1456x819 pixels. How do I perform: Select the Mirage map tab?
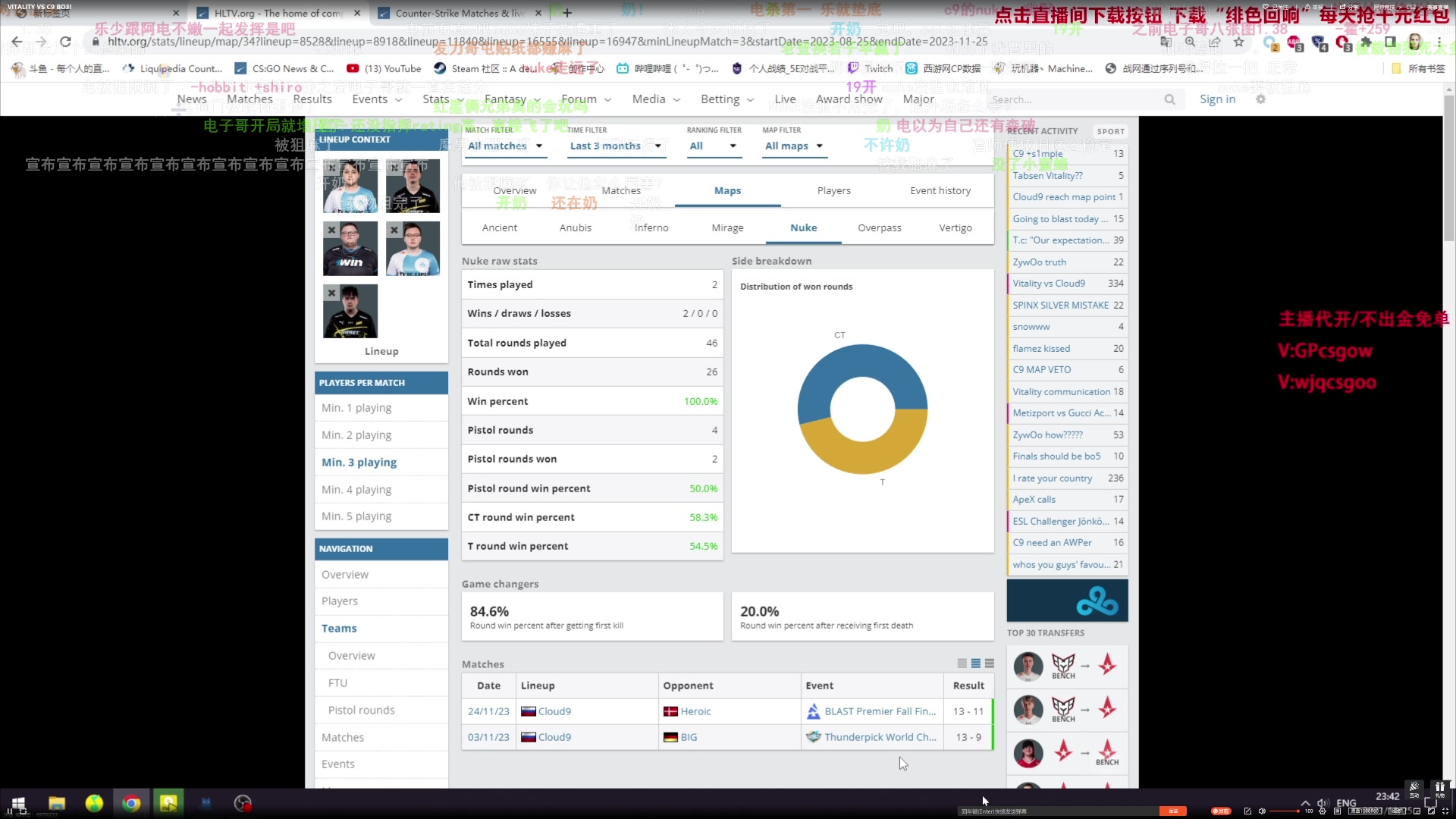click(x=727, y=227)
